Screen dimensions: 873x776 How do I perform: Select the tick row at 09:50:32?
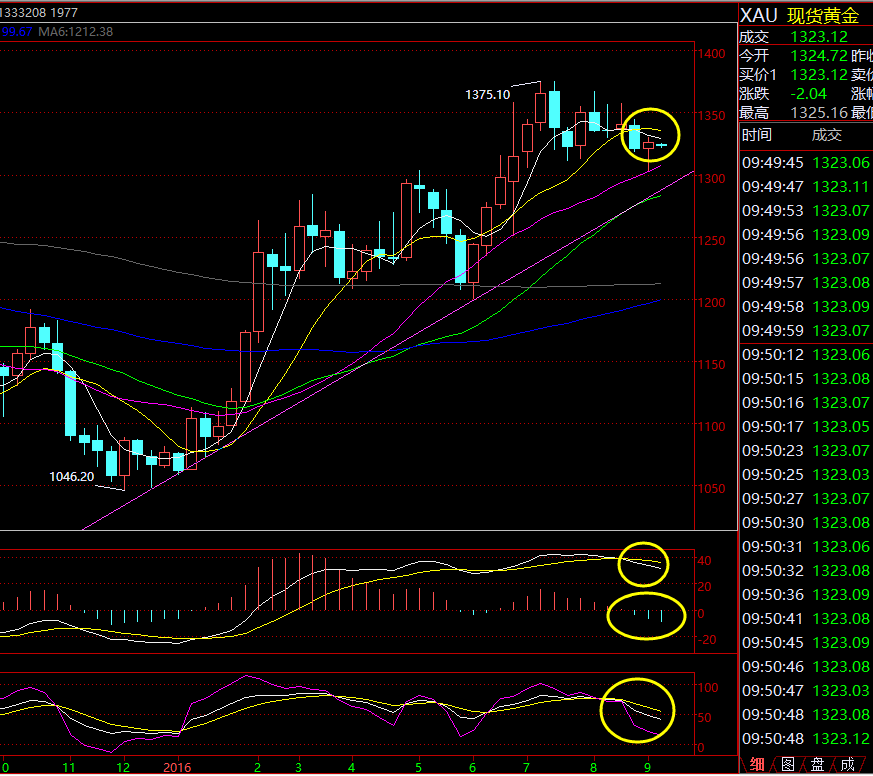click(x=806, y=570)
